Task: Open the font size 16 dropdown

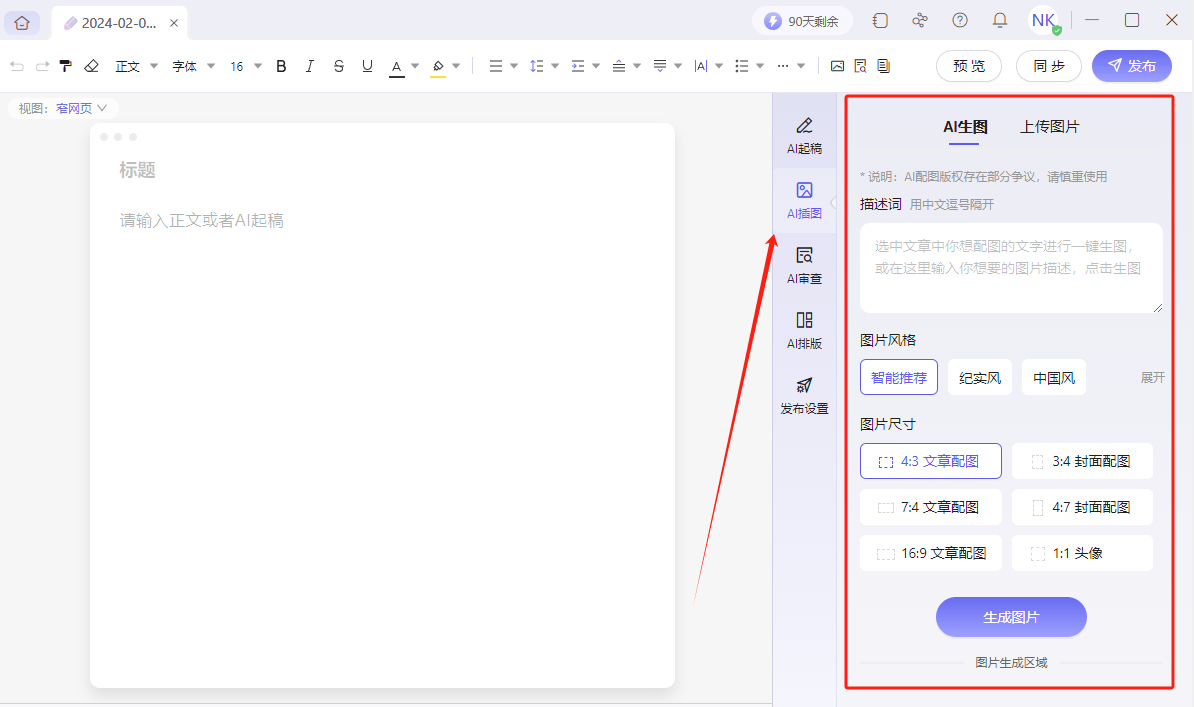Action: [x=246, y=66]
